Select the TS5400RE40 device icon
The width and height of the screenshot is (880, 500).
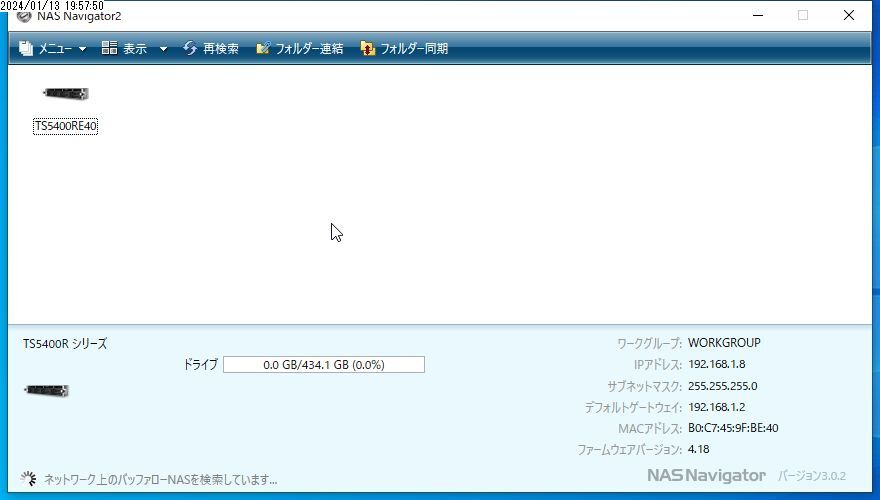click(66, 94)
